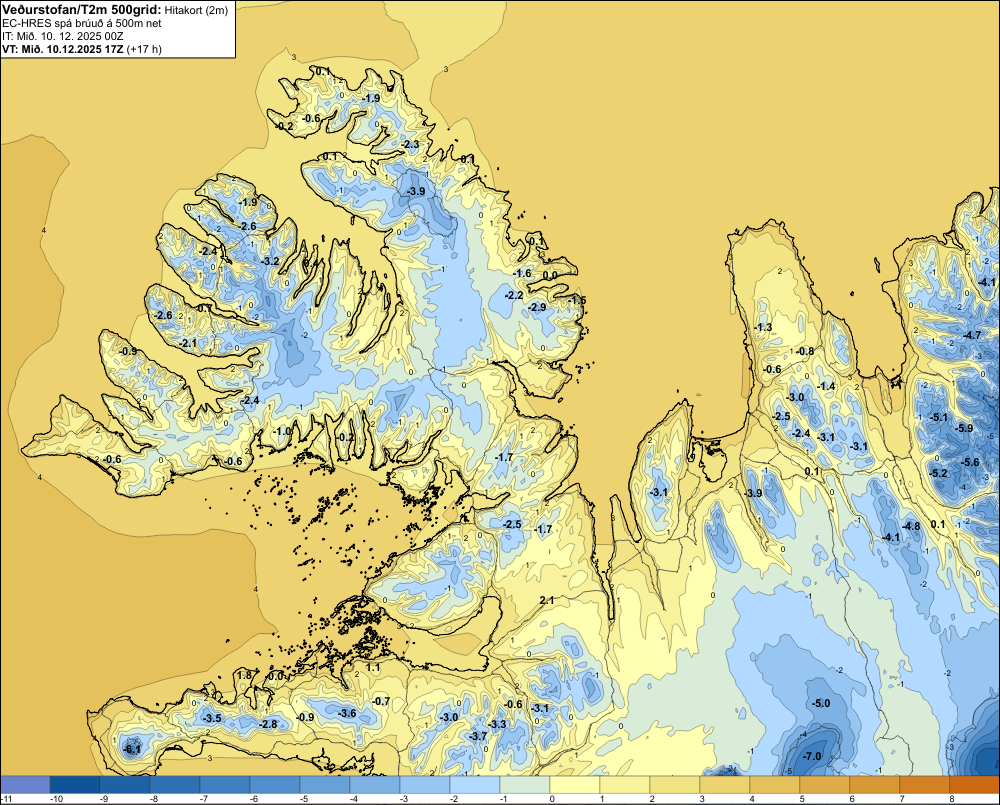
Task: Pick the legend color between -10 and -9
Action: click(x=75, y=785)
